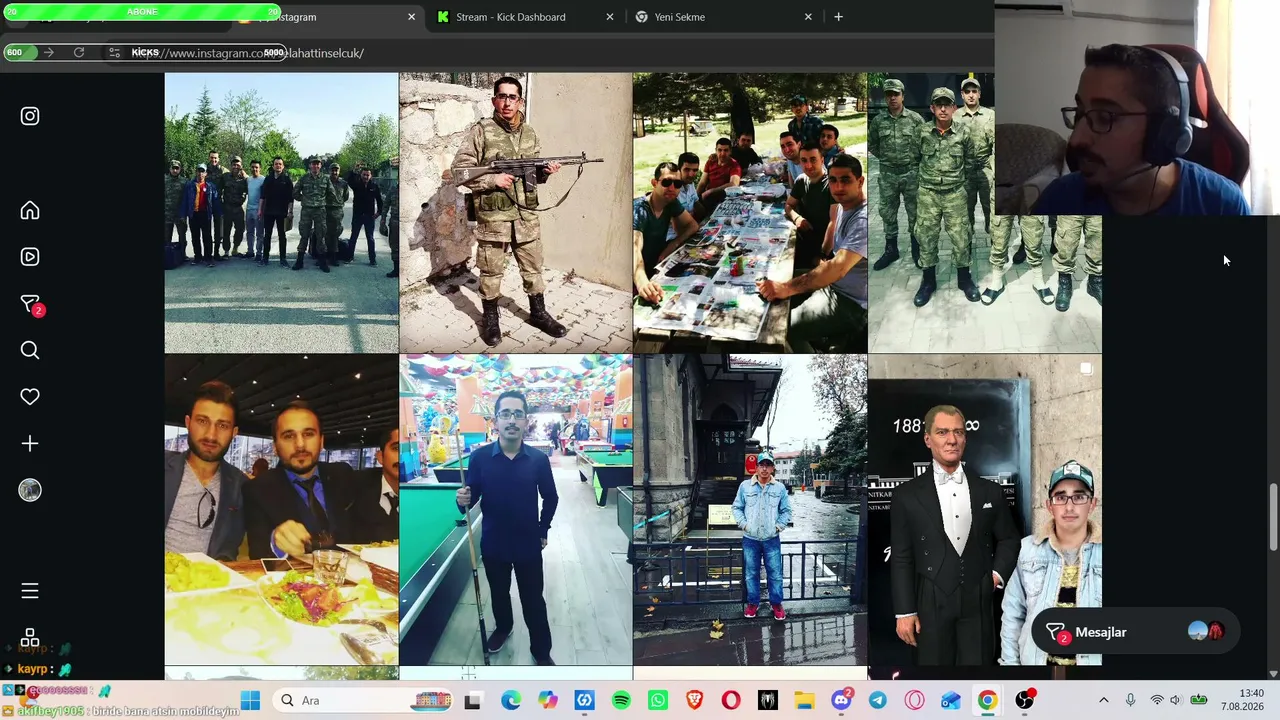Expand the hidden system tray icons

pos(1104,701)
